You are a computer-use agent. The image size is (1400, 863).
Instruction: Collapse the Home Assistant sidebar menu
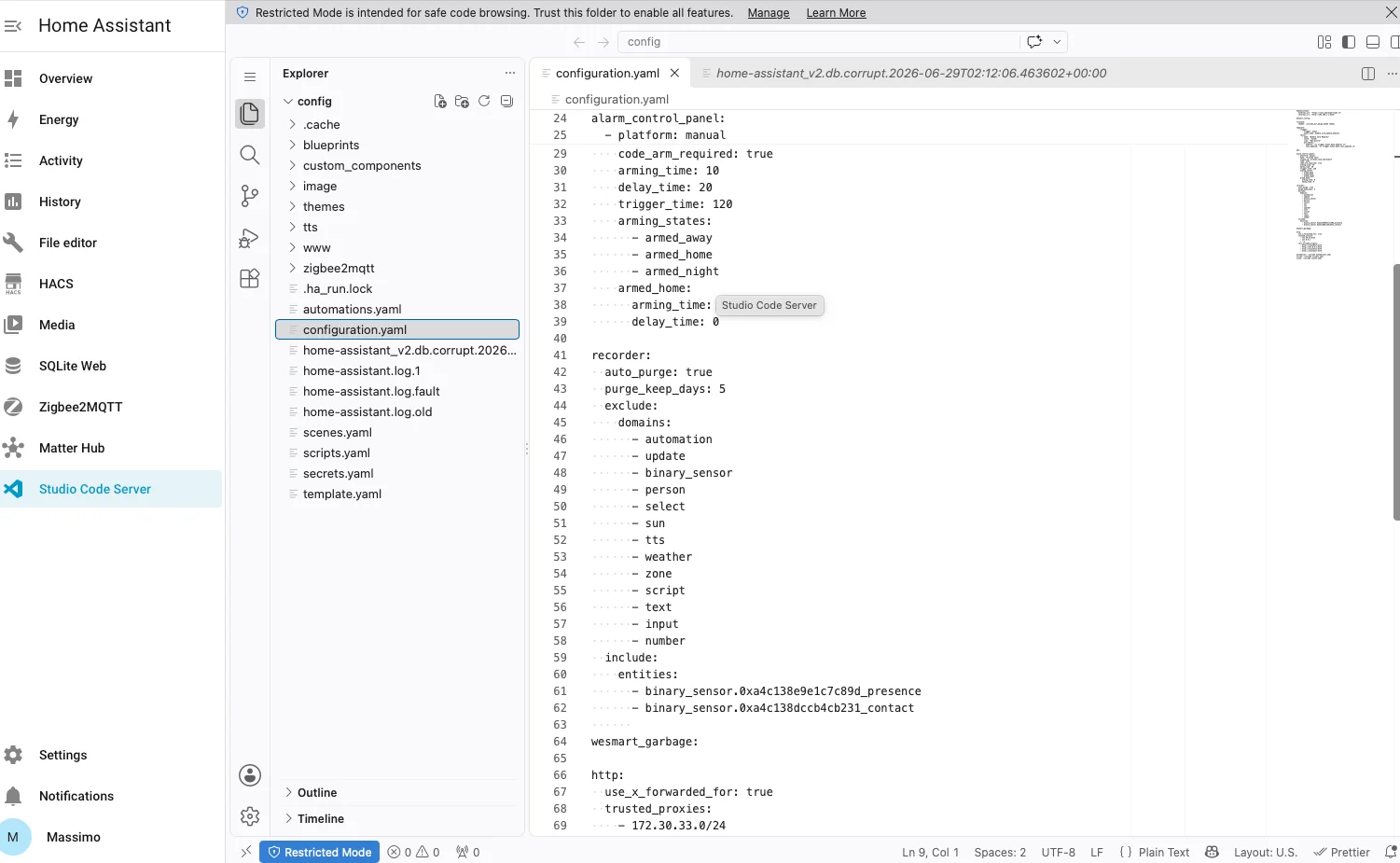[x=13, y=26]
